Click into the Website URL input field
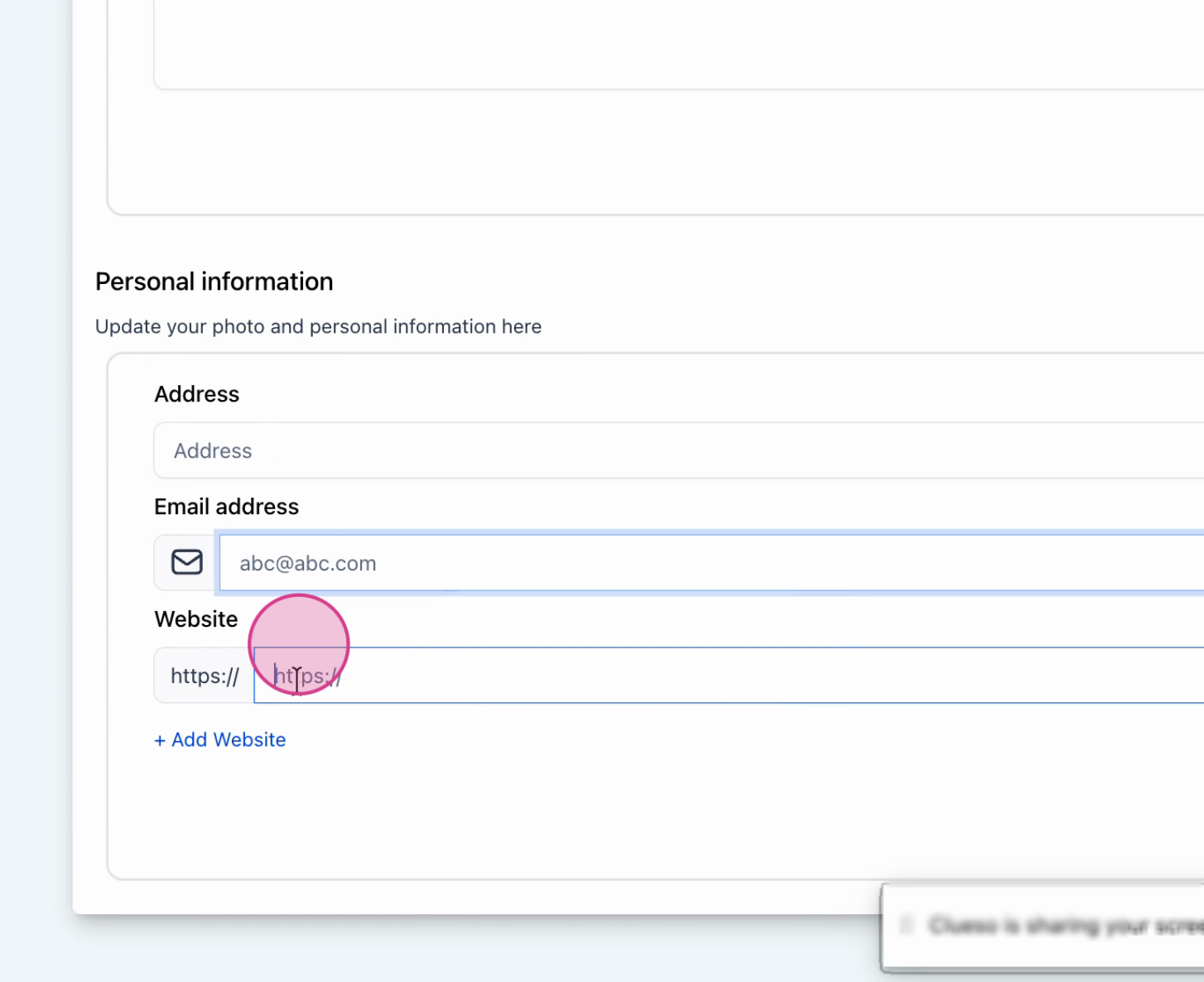The image size is (1204, 982). [729, 676]
